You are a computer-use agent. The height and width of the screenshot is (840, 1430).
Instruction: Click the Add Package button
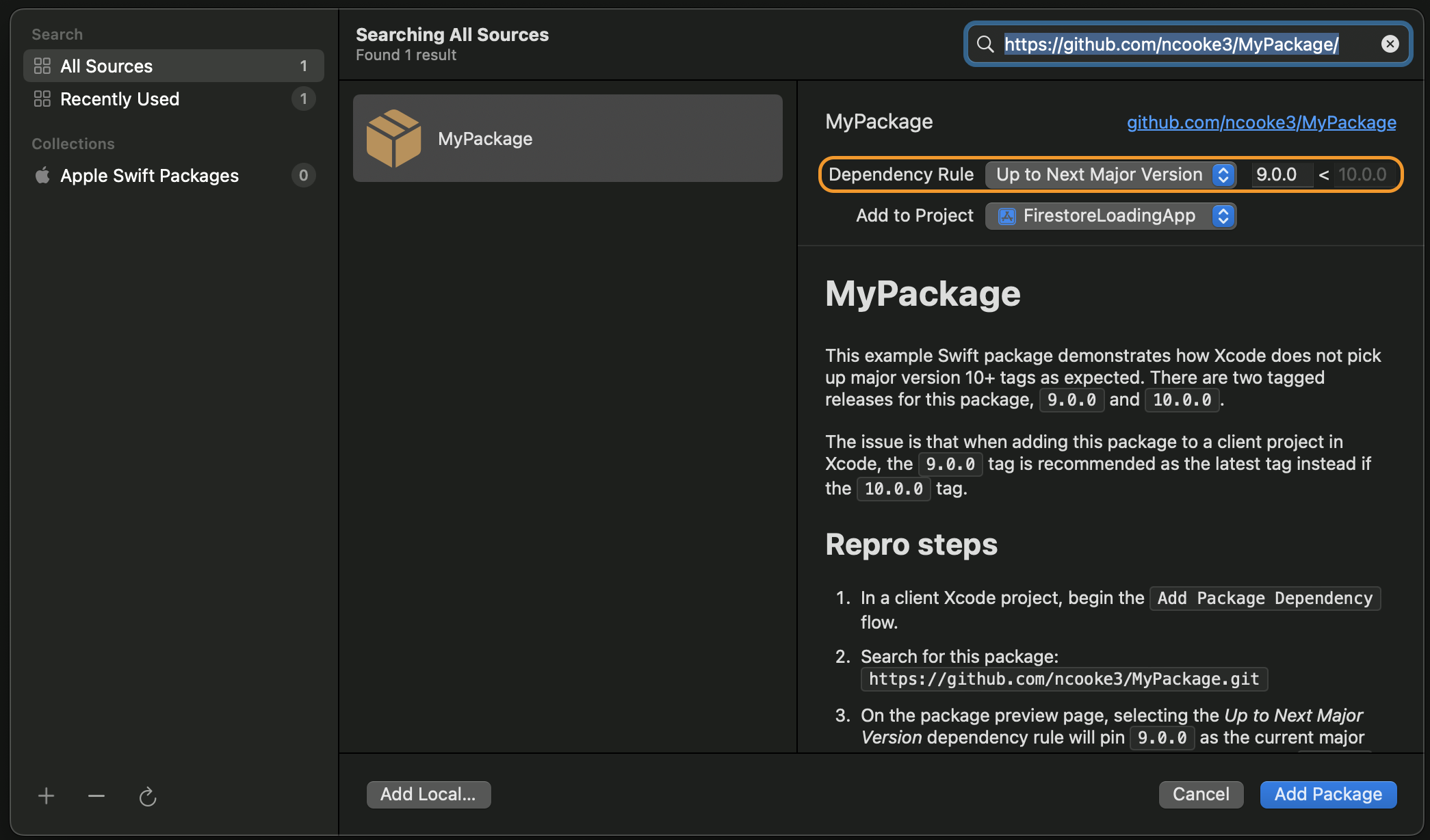1327,794
